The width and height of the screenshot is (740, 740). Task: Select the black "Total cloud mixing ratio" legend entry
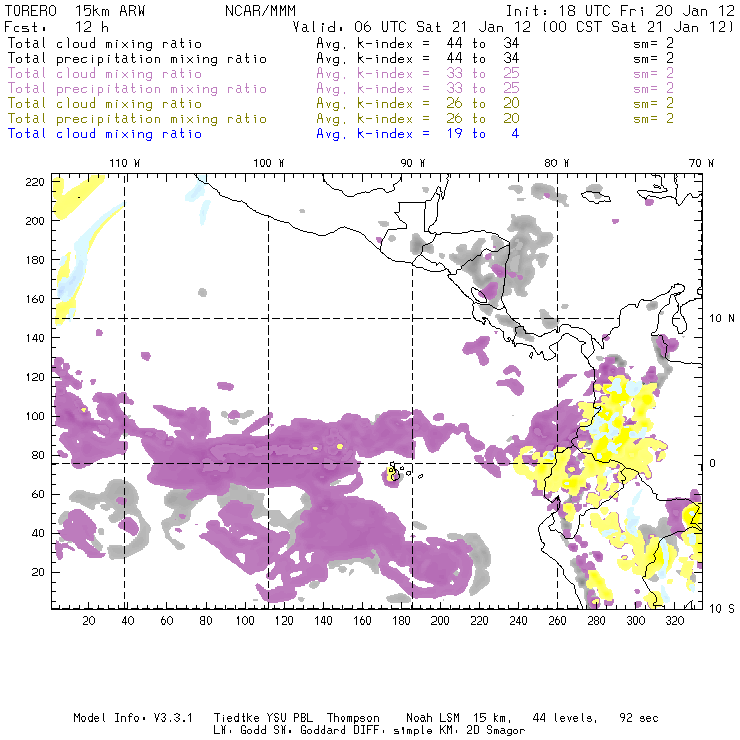coord(105,44)
